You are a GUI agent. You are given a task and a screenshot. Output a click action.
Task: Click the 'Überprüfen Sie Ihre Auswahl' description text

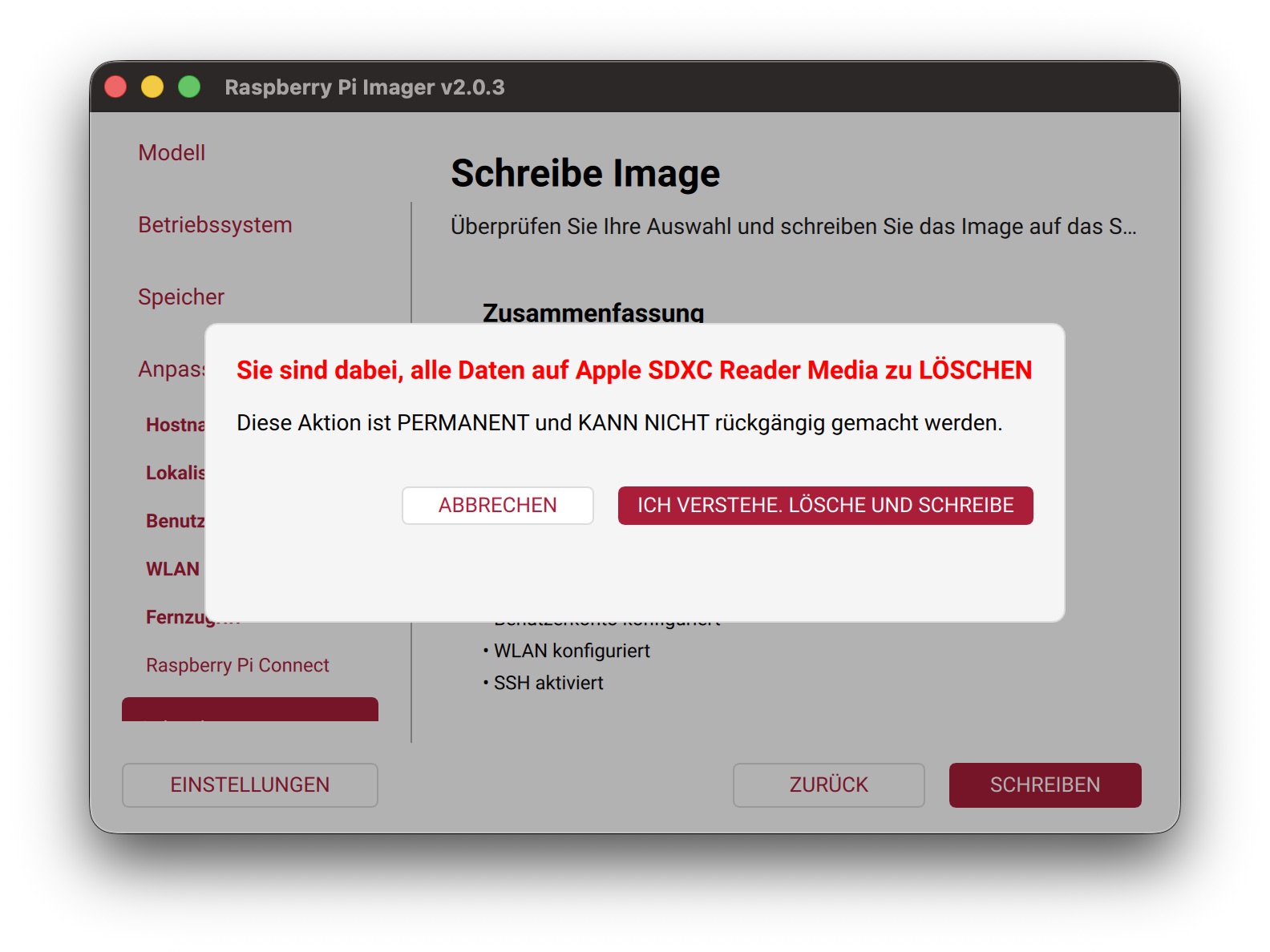click(793, 227)
